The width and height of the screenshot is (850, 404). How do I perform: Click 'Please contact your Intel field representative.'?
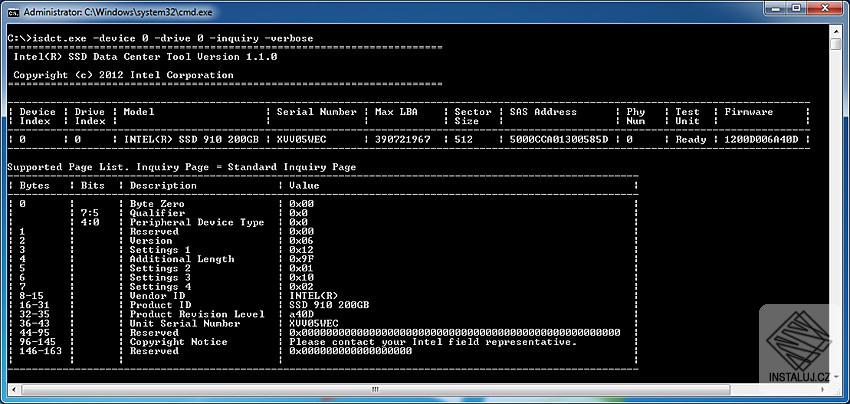click(x=433, y=342)
